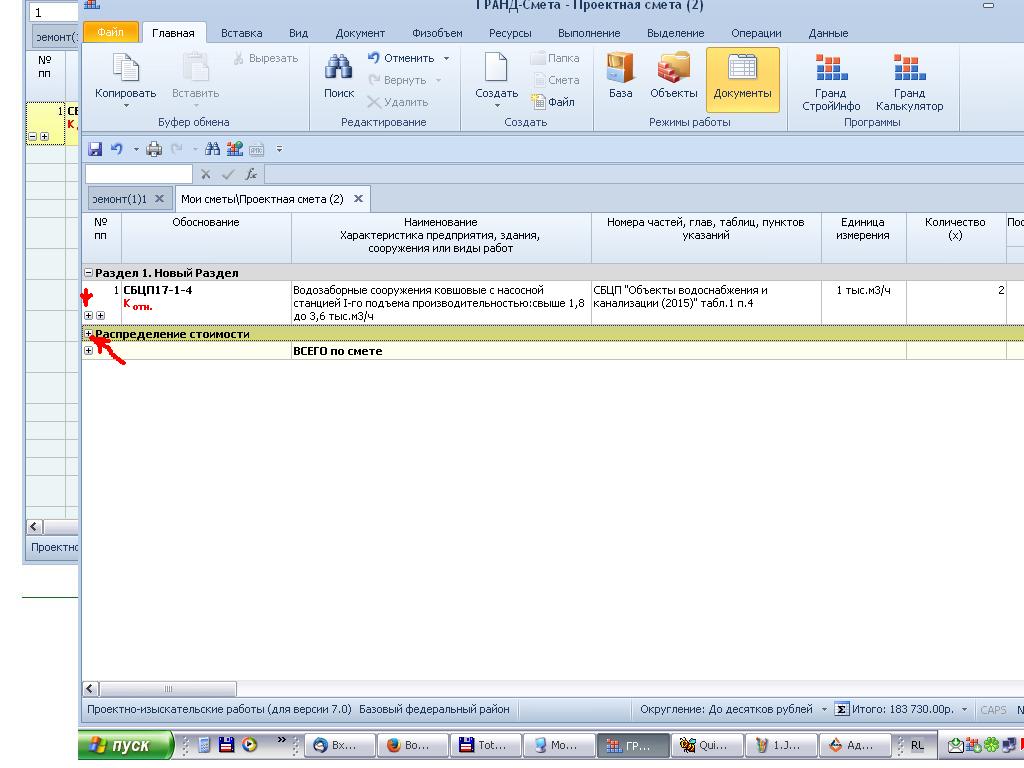Image resolution: width=1024 pixels, height=768 pixels.
Task: Click the Вырезать scissors button
Action: [x=266, y=58]
